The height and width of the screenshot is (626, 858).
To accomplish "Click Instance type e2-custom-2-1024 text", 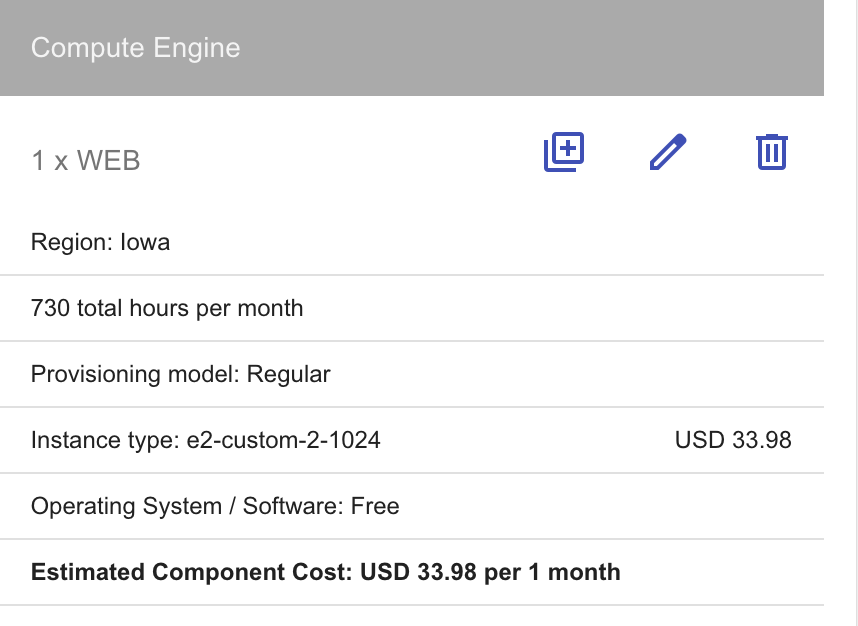I will pyautogui.click(x=206, y=440).
